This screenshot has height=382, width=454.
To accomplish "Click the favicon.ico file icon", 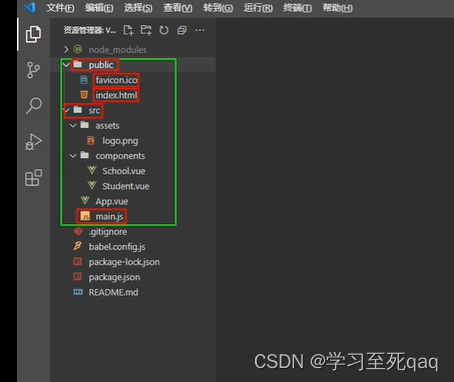I will pyautogui.click(x=84, y=80).
